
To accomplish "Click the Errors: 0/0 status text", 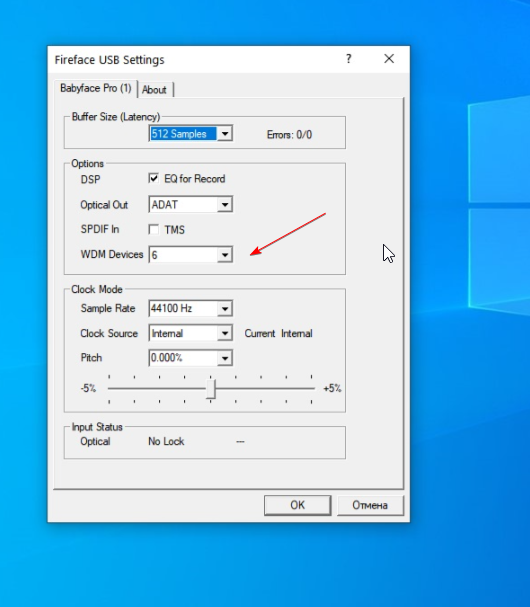I will 289,135.
